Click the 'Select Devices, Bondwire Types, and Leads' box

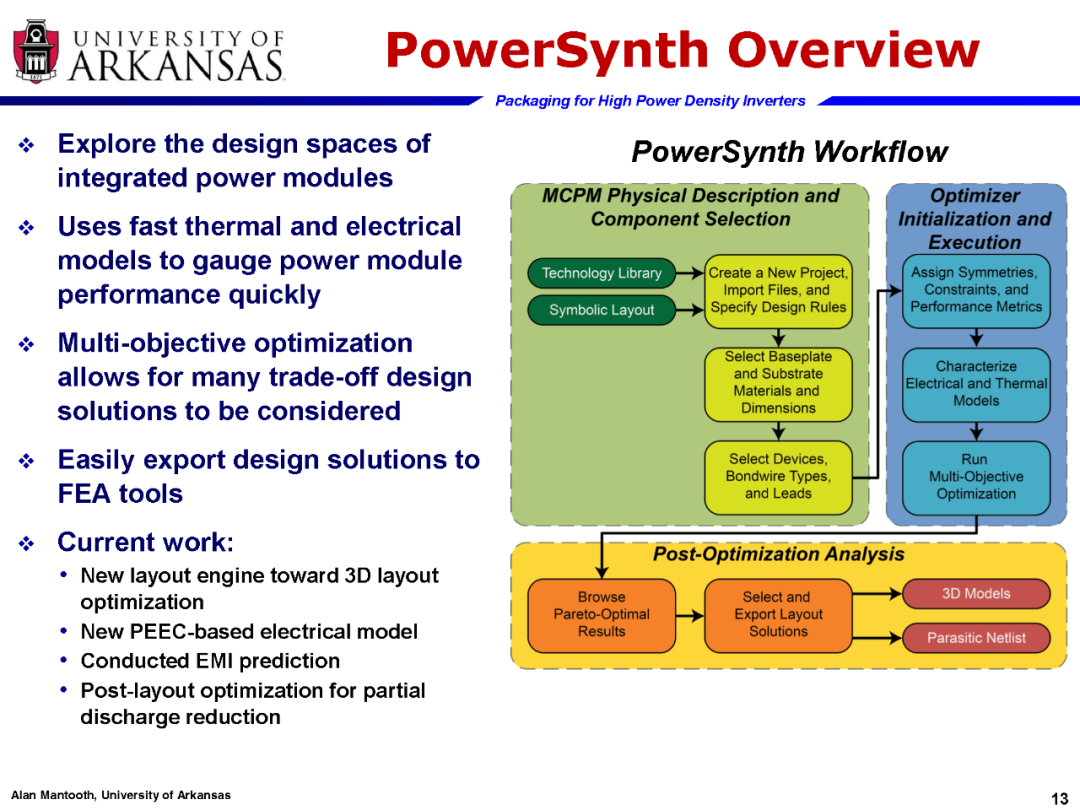tap(778, 477)
